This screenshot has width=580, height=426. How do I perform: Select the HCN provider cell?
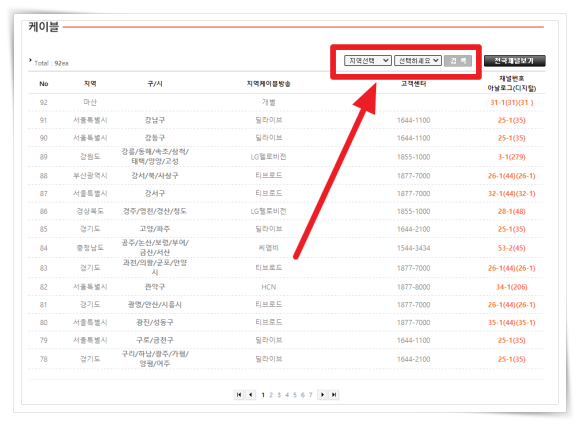269,287
